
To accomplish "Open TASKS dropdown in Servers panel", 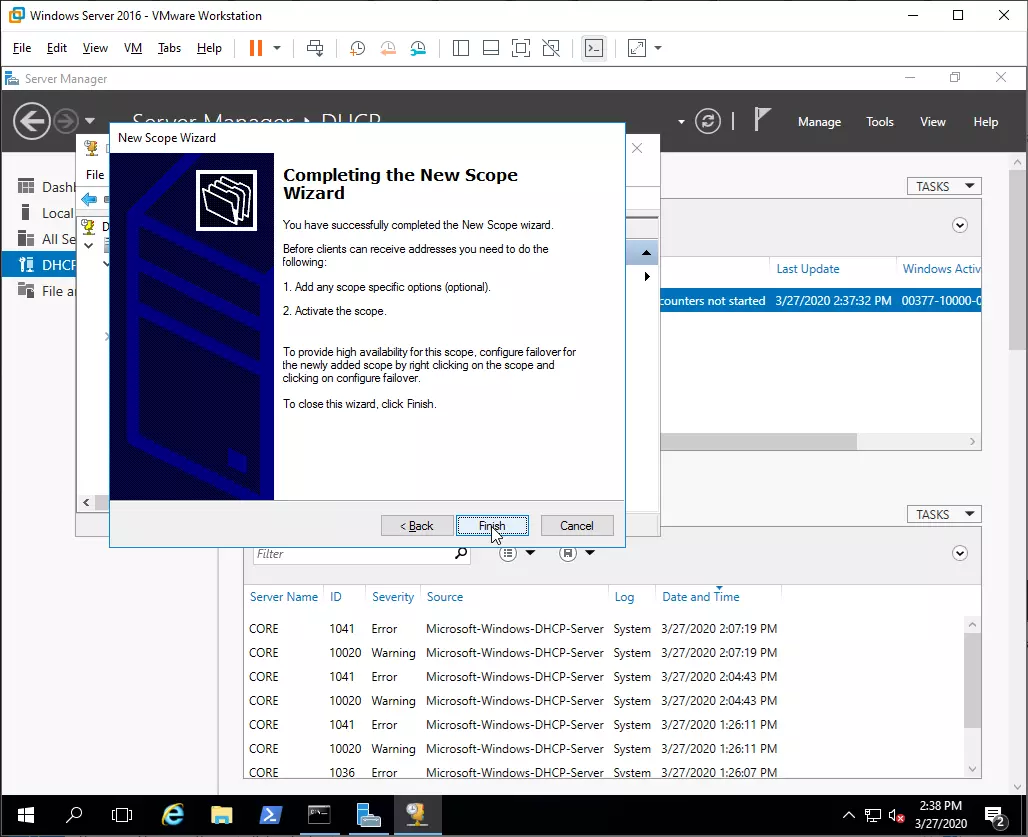I will pyautogui.click(x=944, y=186).
